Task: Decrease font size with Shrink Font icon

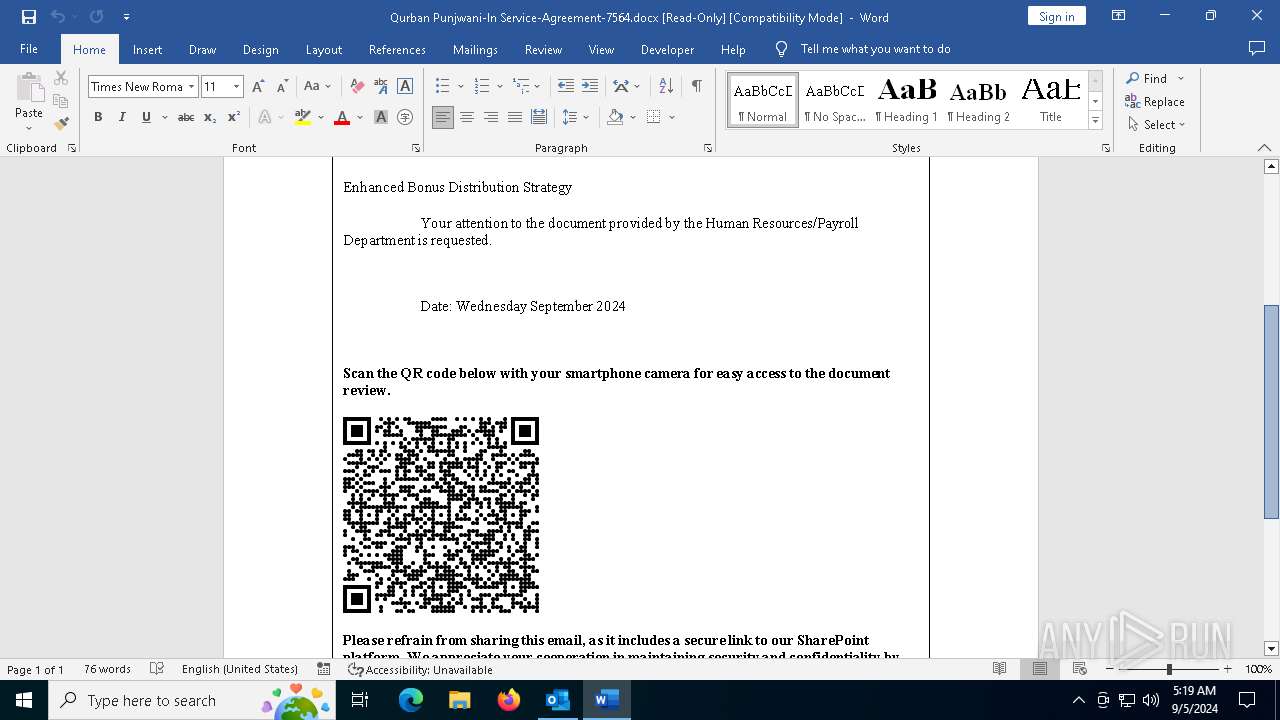Action: click(x=282, y=87)
